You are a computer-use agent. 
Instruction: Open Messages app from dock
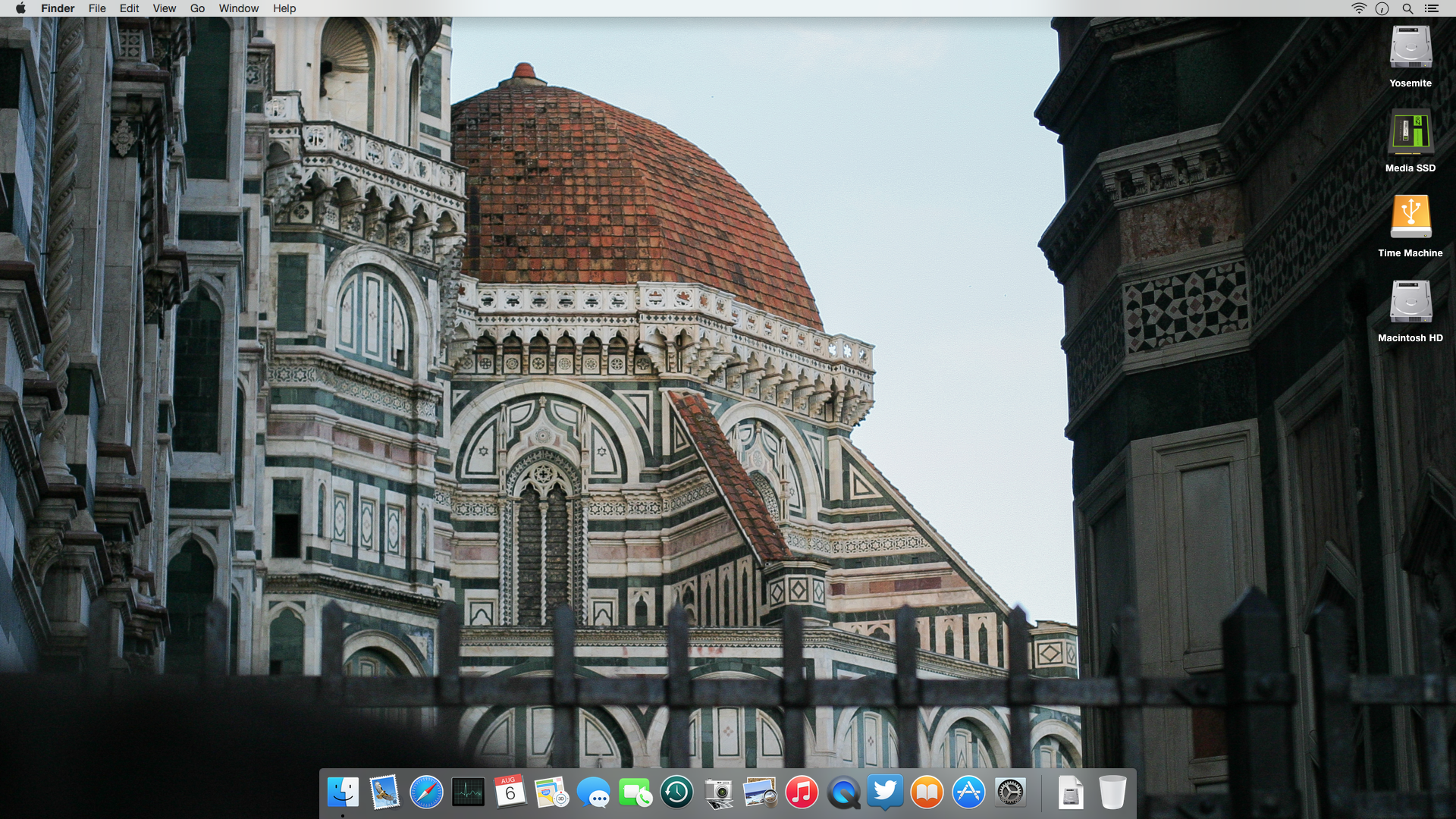(593, 793)
